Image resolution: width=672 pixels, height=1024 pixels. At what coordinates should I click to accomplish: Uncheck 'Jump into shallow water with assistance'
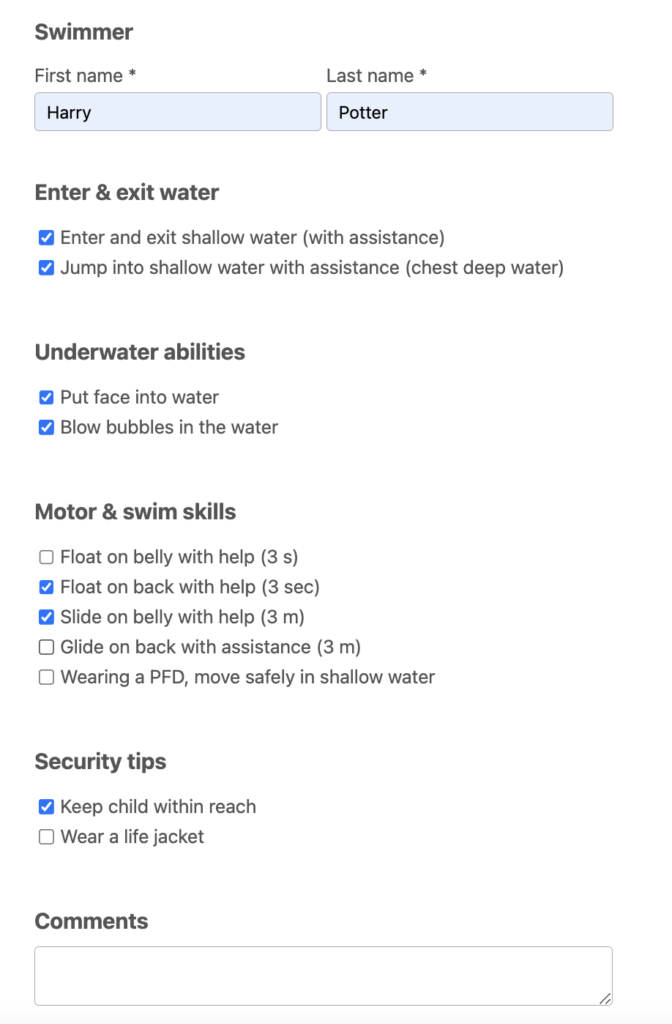point(46,267)
